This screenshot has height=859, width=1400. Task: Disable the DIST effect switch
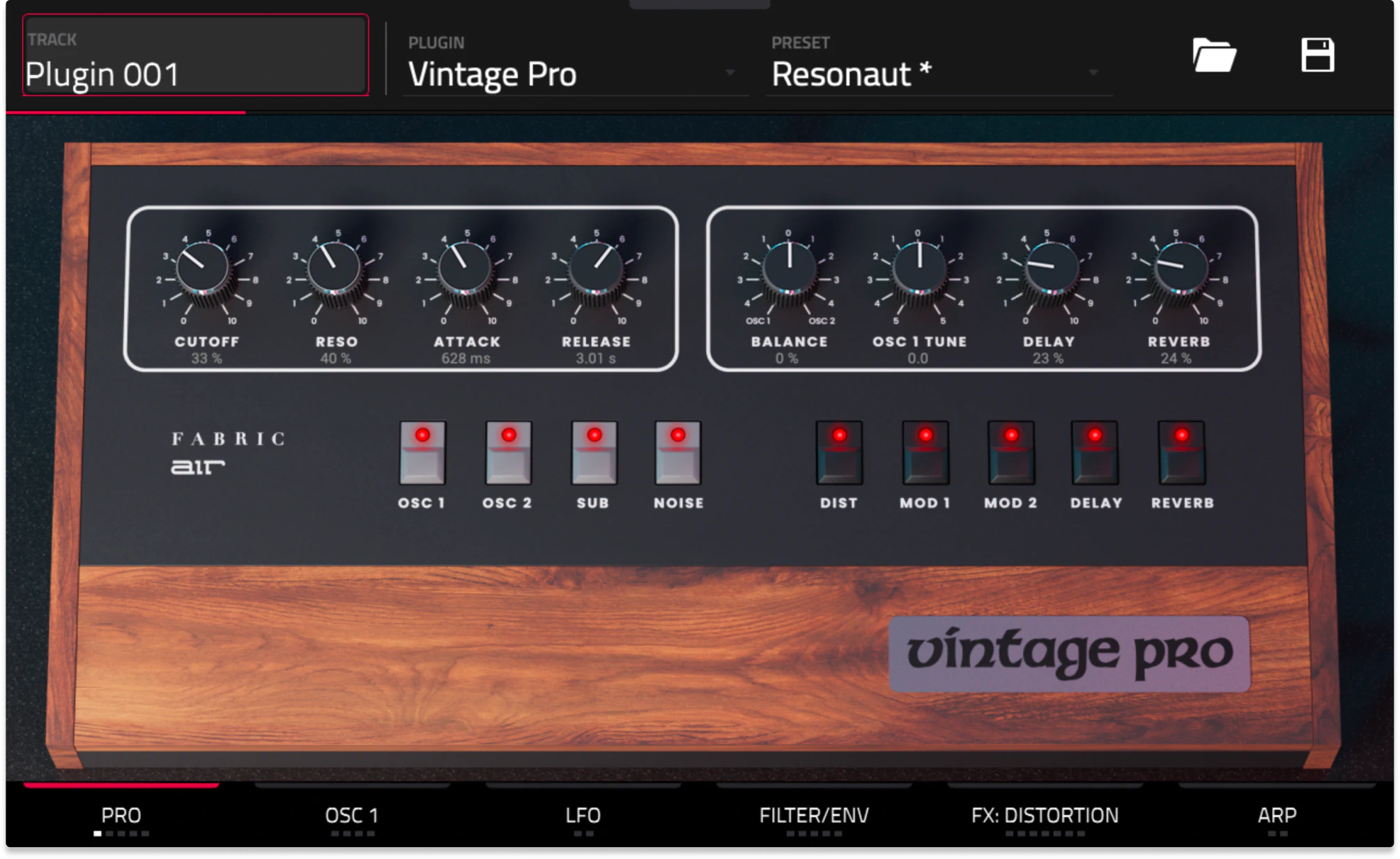coord(839,454)
